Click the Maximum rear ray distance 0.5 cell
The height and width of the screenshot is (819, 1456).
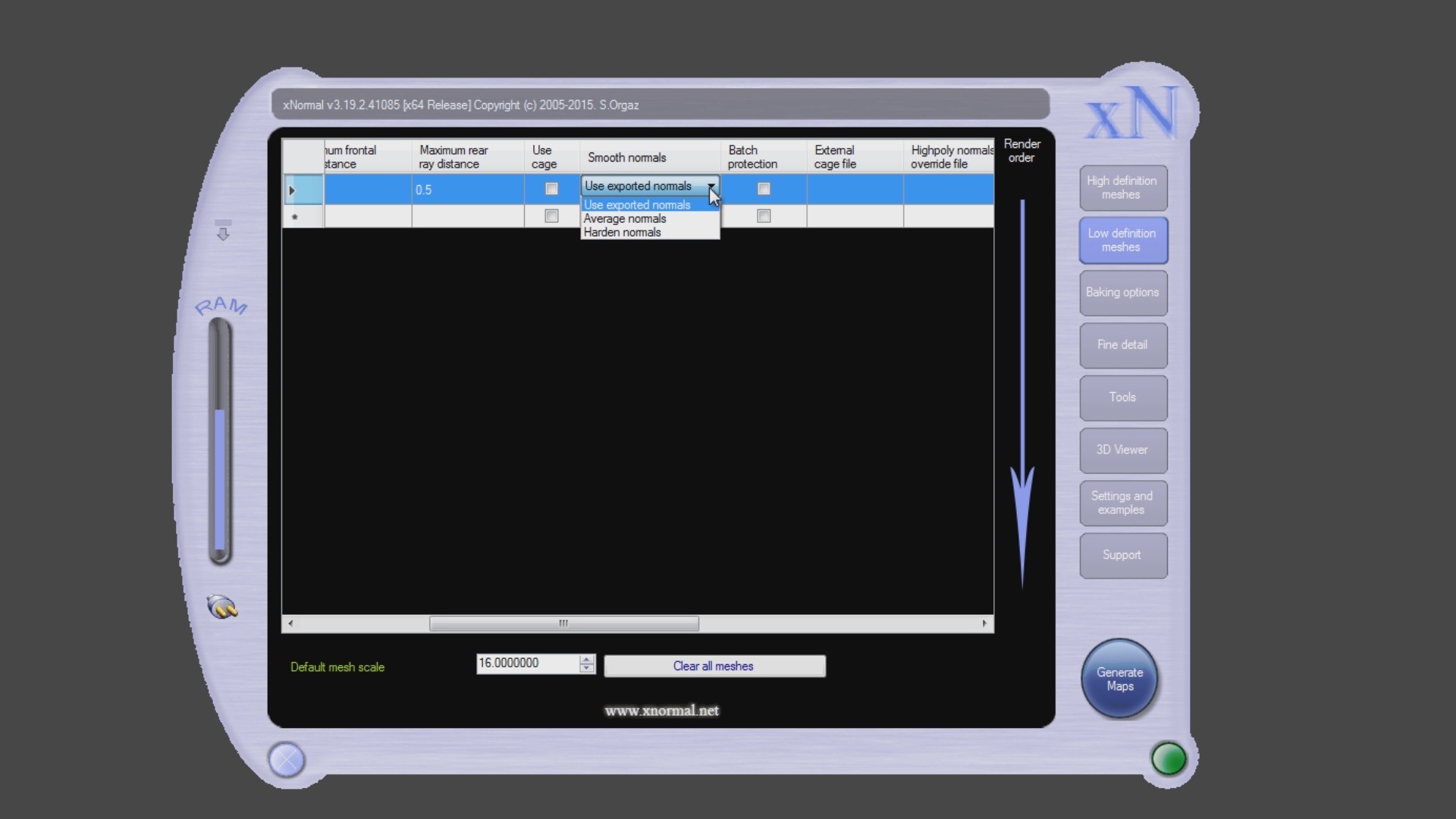[468, 190]
